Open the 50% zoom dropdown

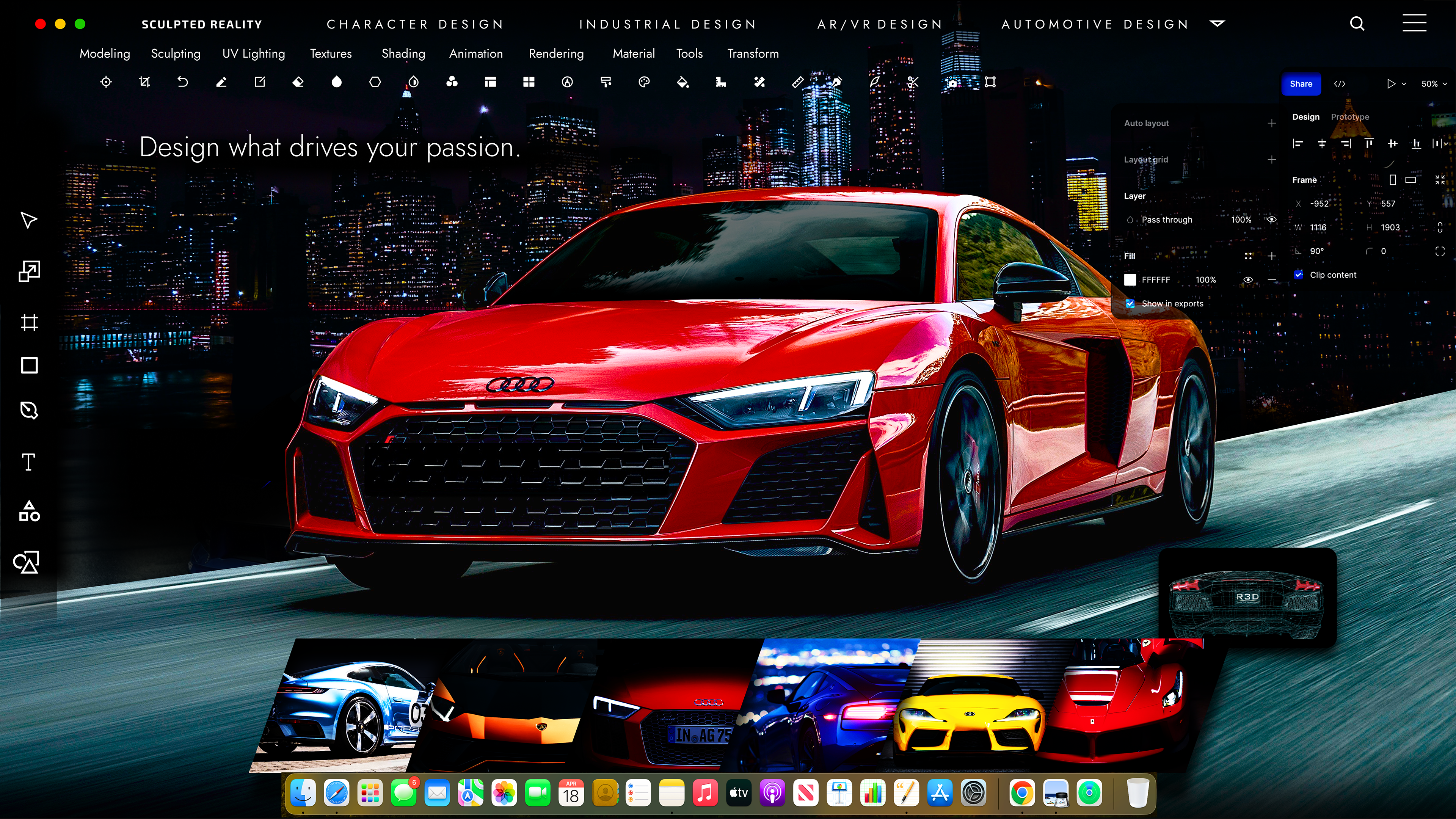coord(1433,84)
